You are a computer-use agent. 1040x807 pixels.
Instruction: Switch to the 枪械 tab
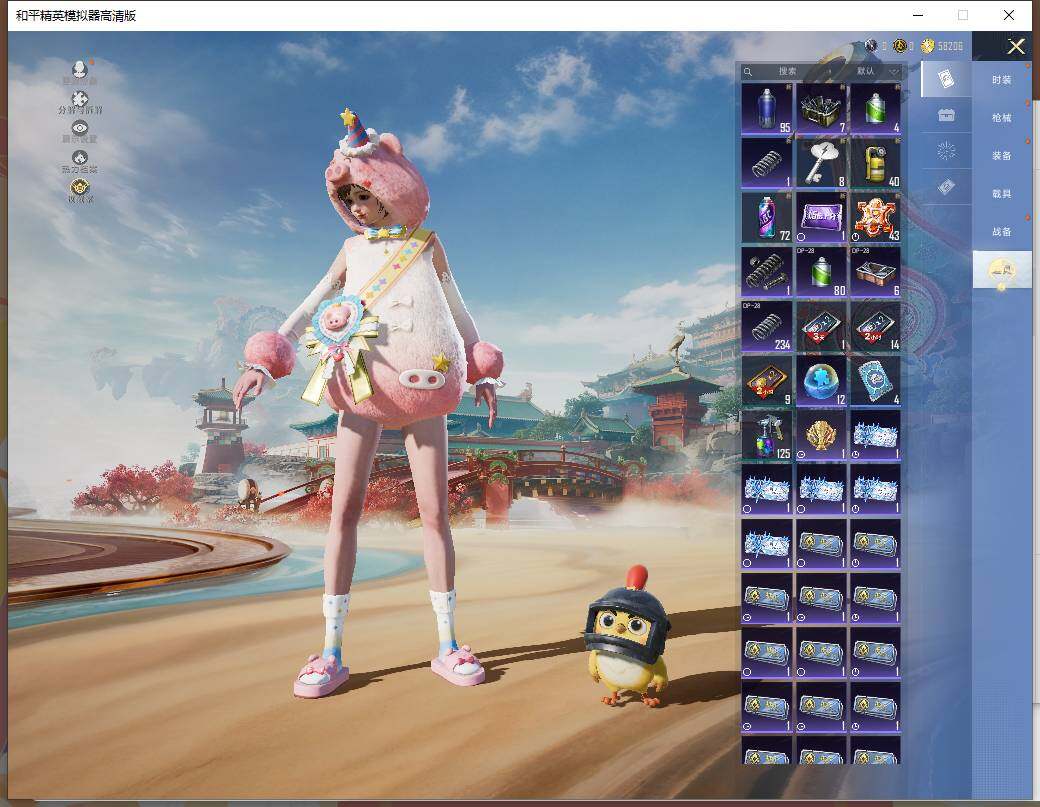[x=1001, y=117]
